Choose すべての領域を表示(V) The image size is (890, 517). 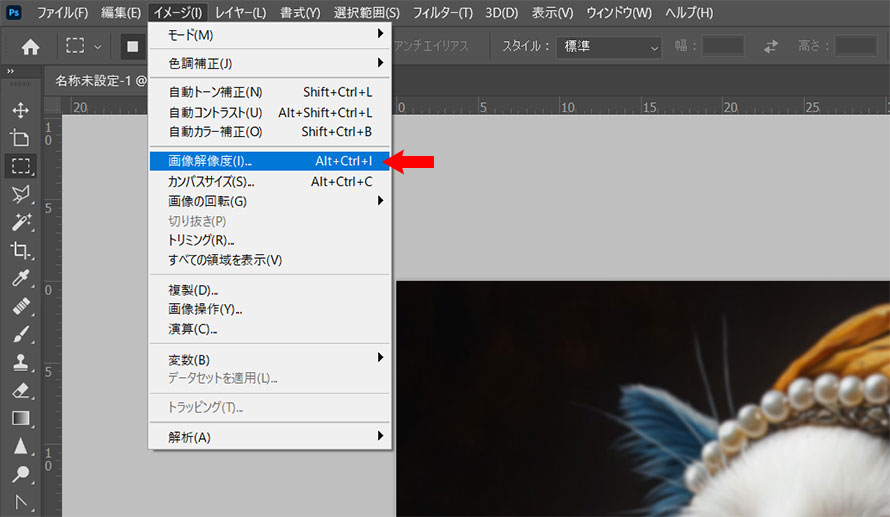270,260
